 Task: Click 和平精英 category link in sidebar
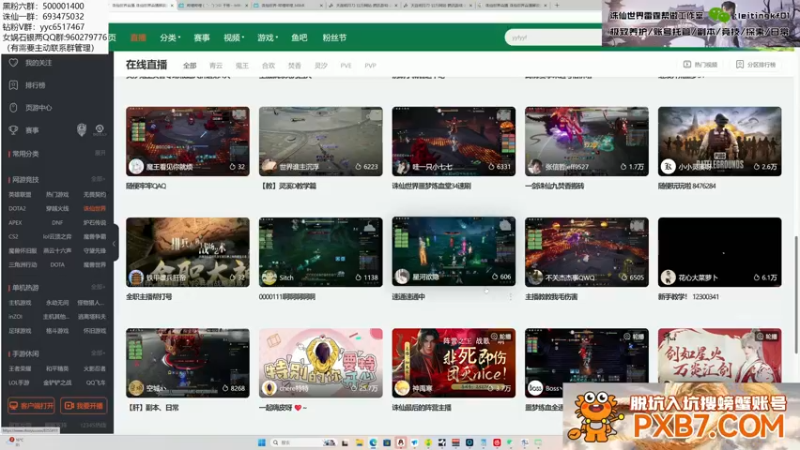[x=57, y=368]
